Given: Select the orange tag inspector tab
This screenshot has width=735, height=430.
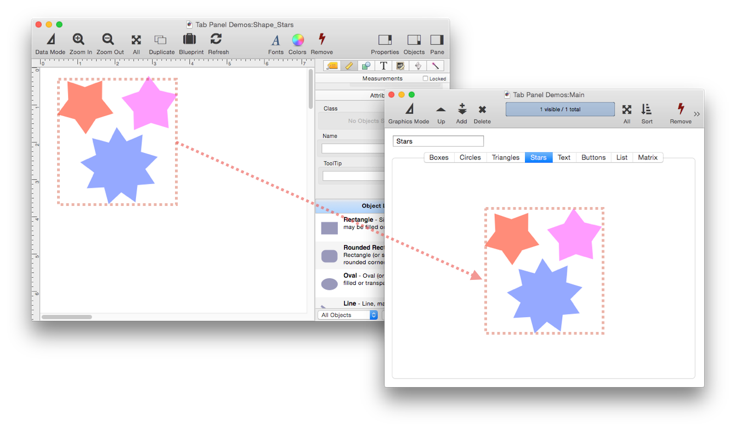Looking at the screenshot, I should [x=332, y=66].
